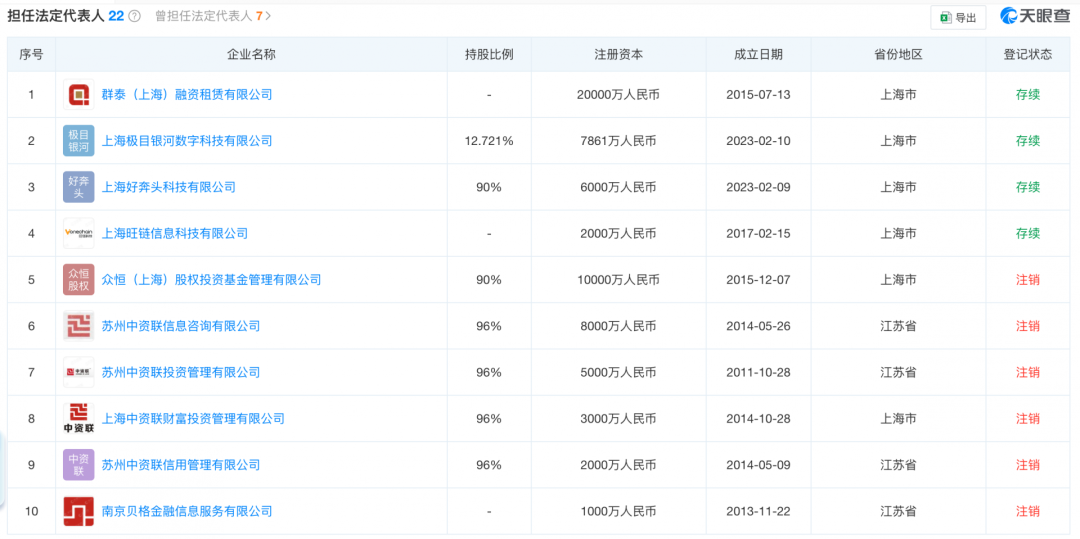Click the 极目银河 logo icon
Viewport: 1080px width, 539px height.
pyautogui.click(x=78, y=141)
